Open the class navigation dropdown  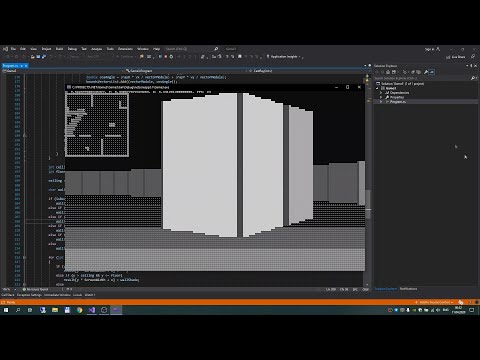coord(187,71)
